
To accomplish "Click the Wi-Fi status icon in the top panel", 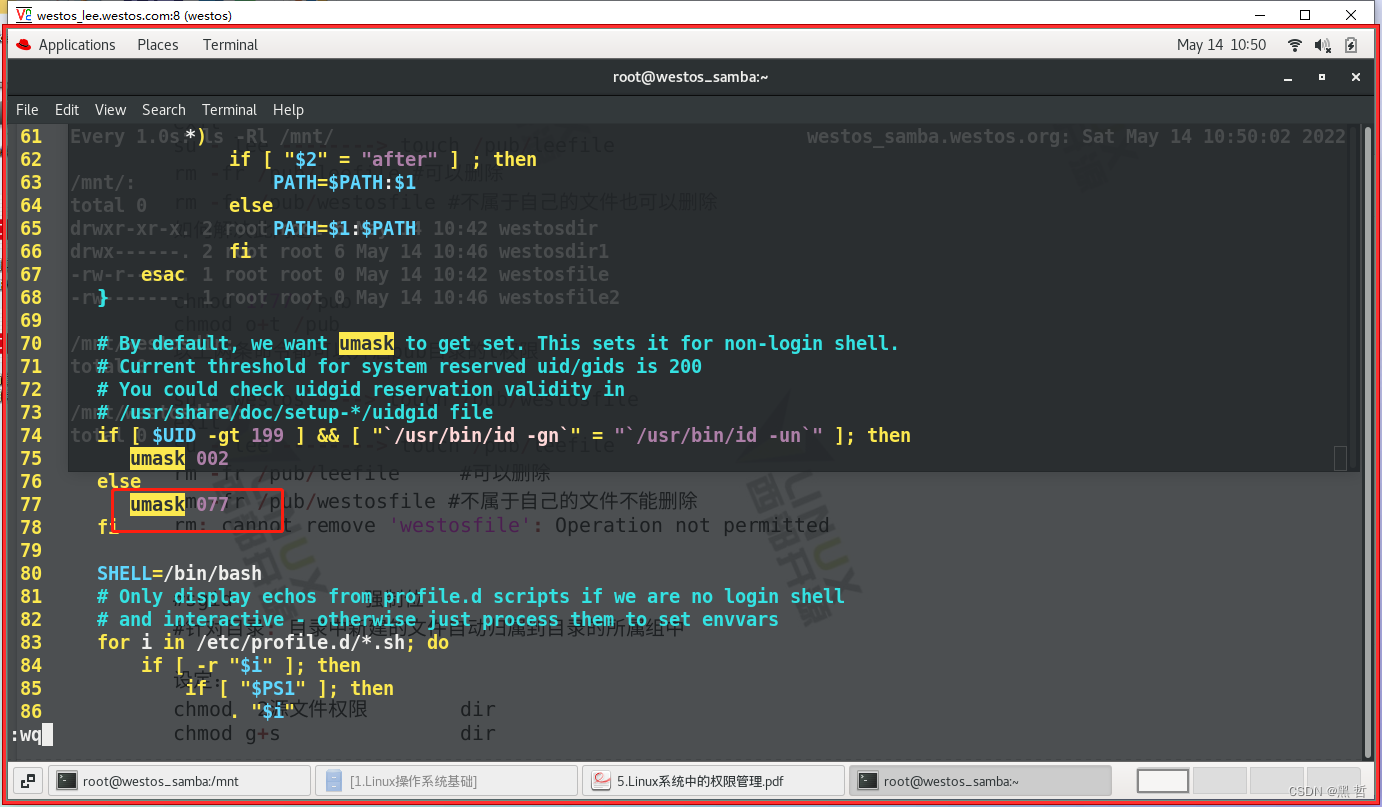I will 1294,44.
